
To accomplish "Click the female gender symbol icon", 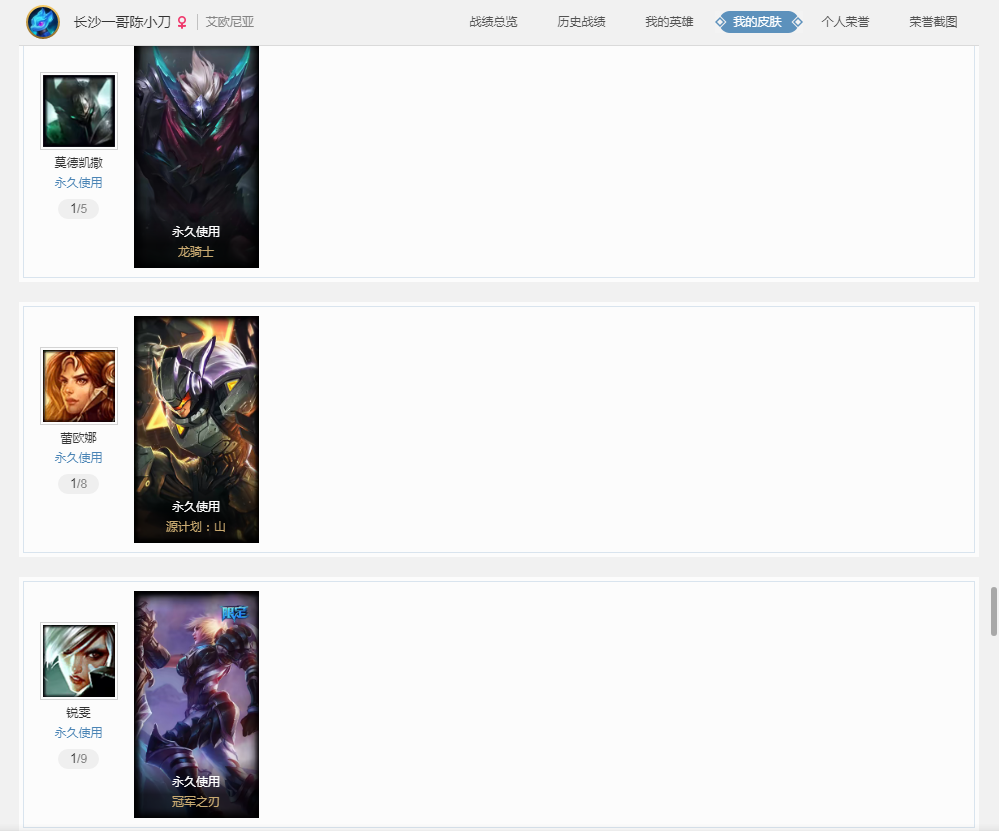I will tap(182, 22).
